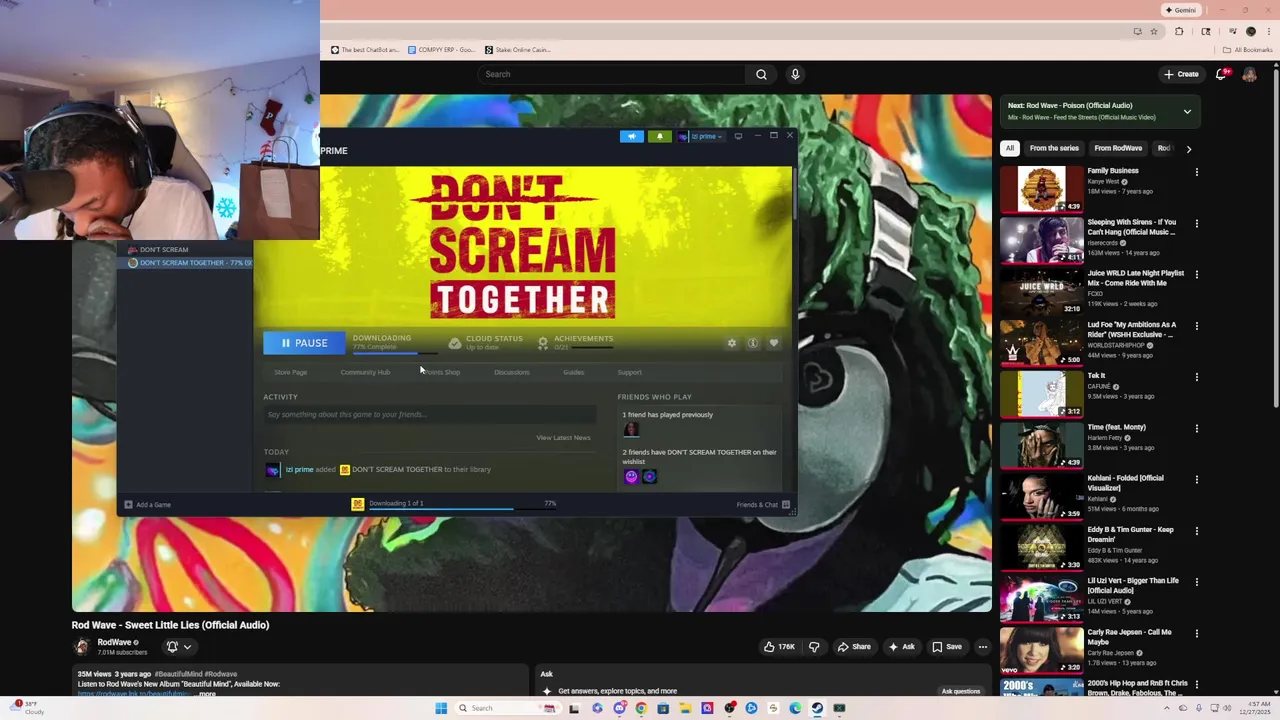Open Chrome from Windows taskbar
The image size is (1280, 720).
click(641, 708)
